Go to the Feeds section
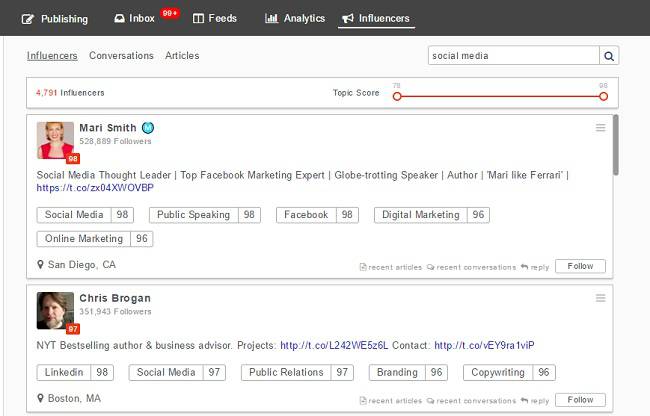This screenshot has height=416, width=650. pyautogui.click(x=215, y=18)
